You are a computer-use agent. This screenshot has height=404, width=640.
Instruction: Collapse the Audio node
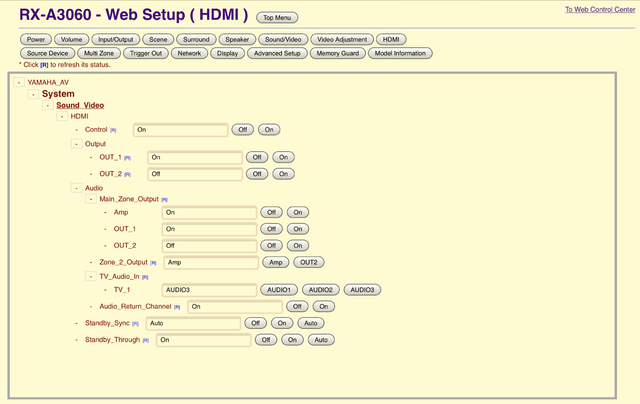point(76,188)
